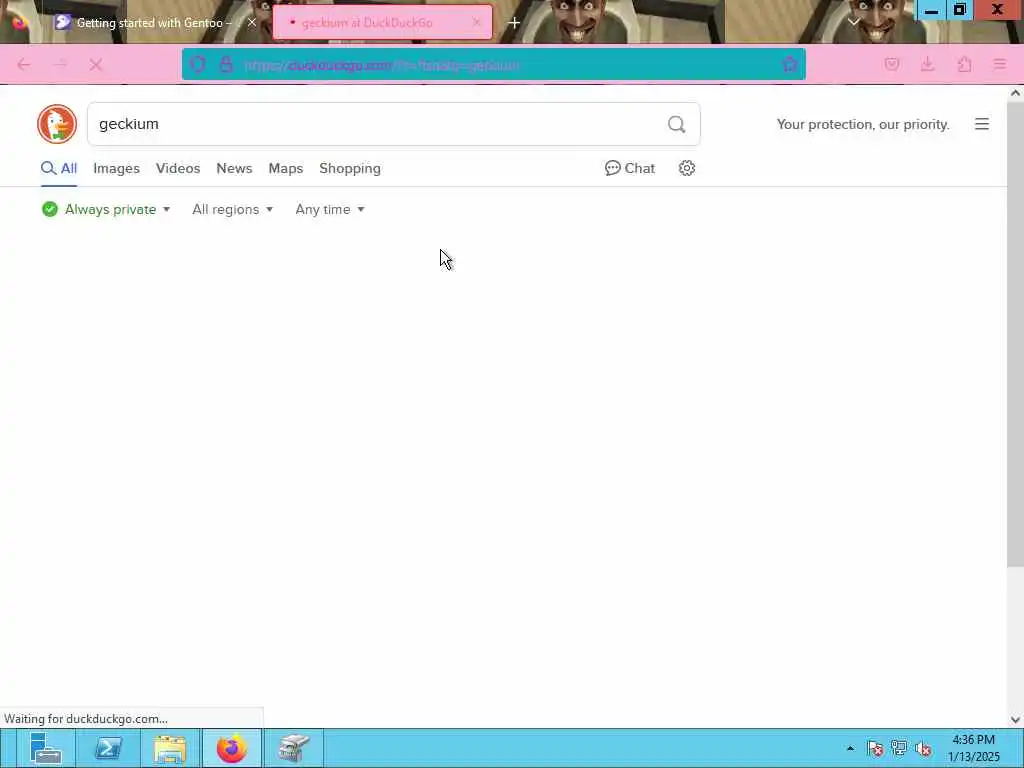Expand Any time filter dropdown
Viewport: 1024px width, 768px height.
(330, 209)
